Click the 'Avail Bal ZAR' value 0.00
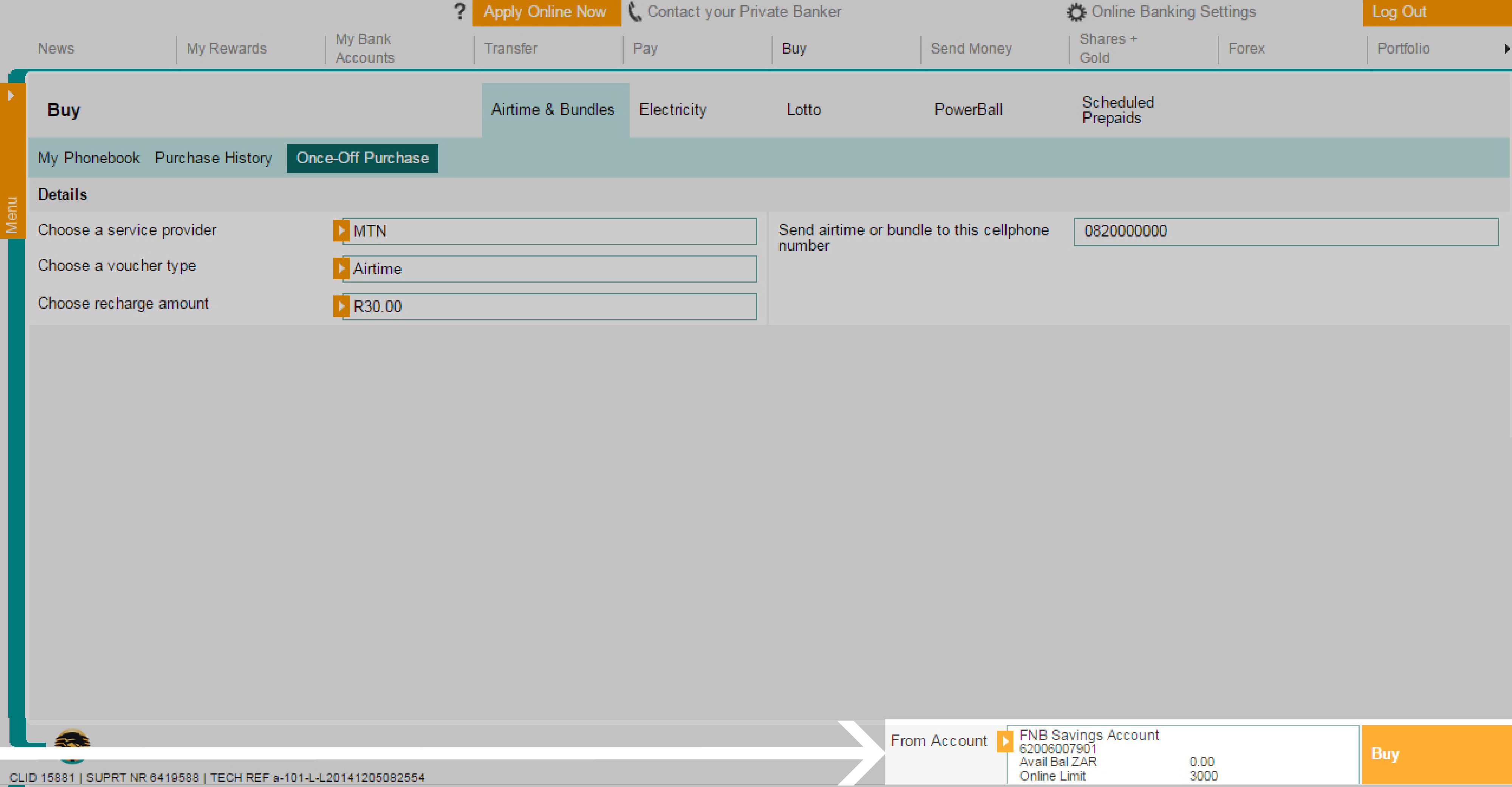This screenshot has width=1512, height=787. tap(1202, 762)
